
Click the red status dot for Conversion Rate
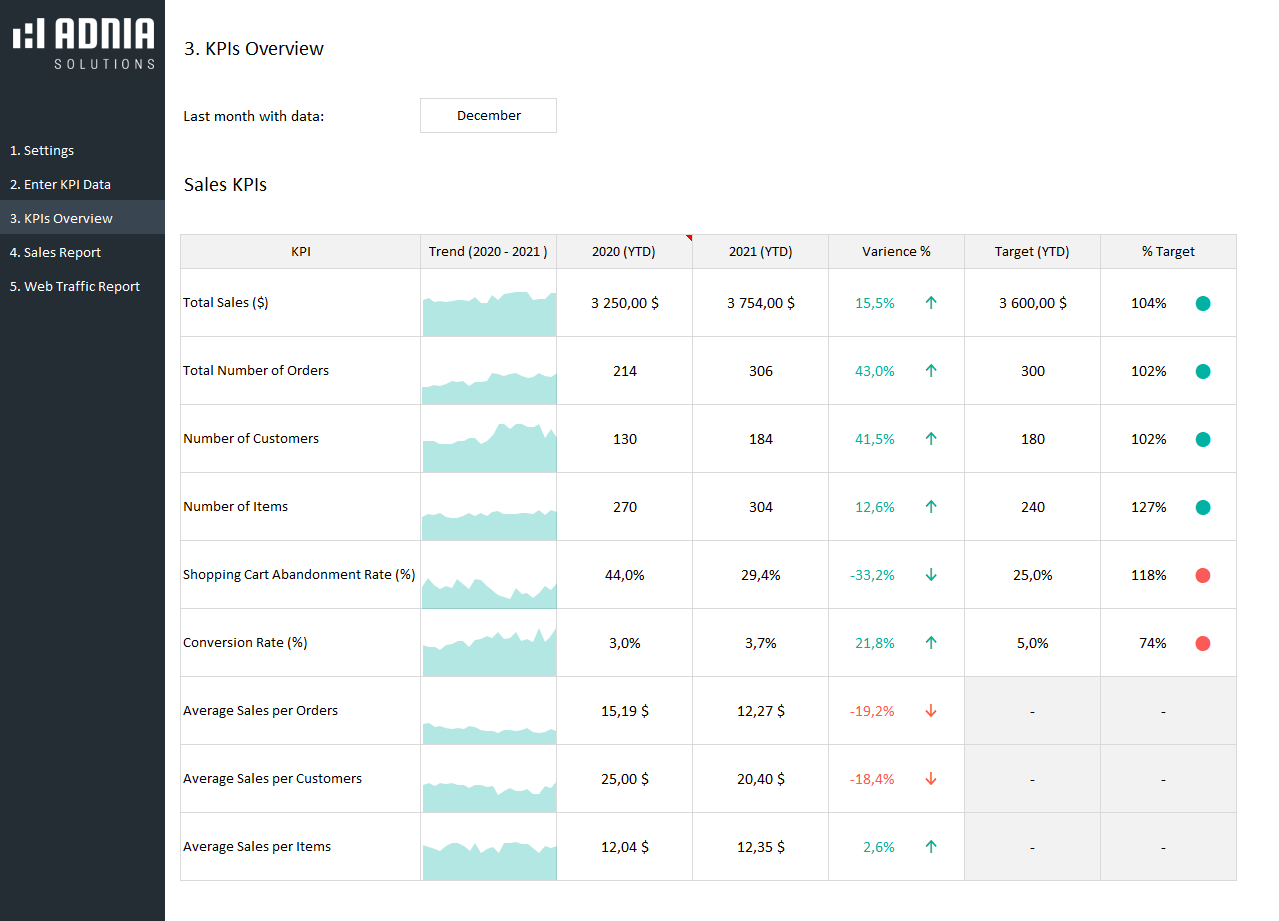point(1203,643)
